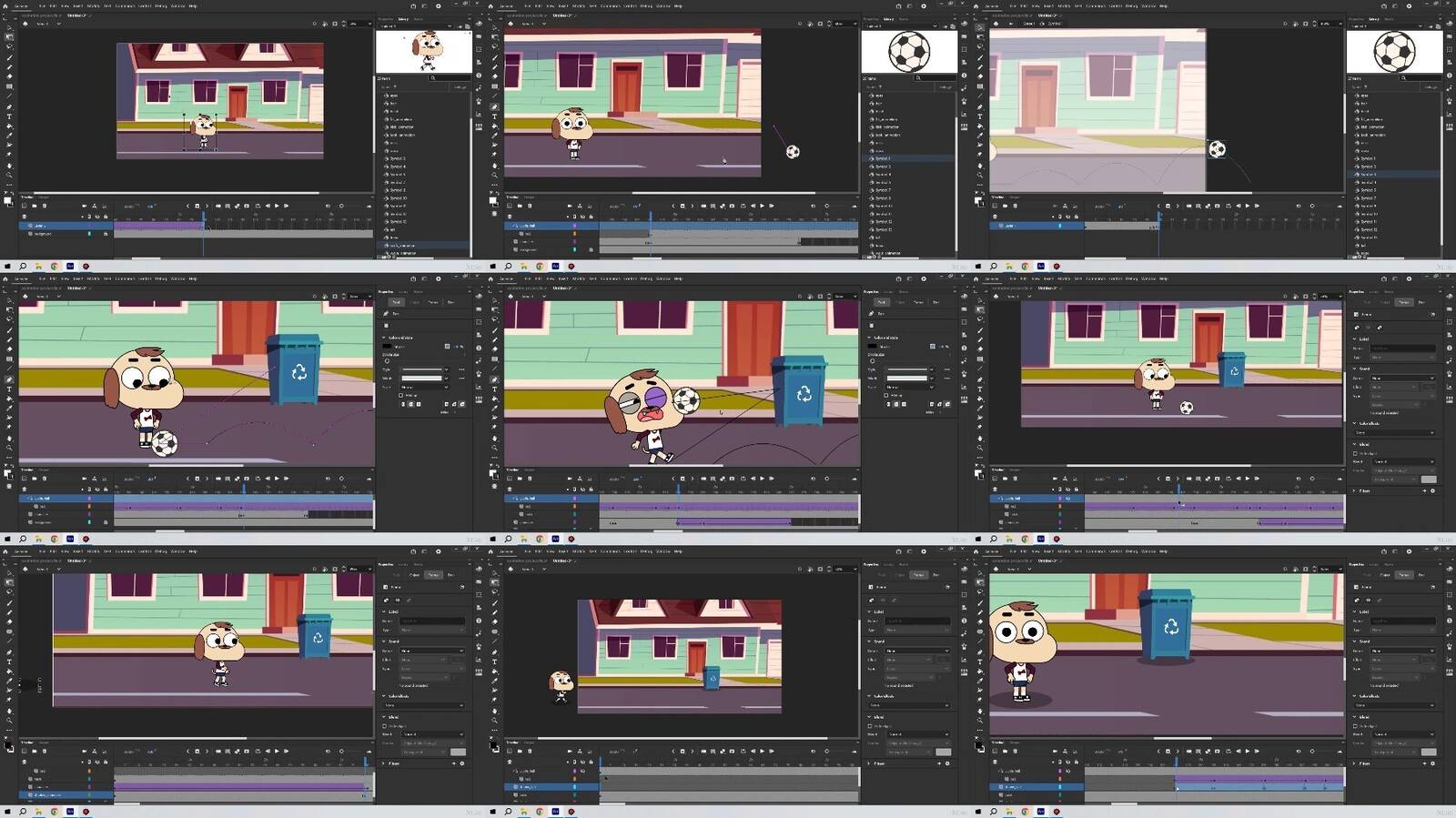
Task: Open the Modify menu in top-left screenshot
Action: click(93, 5)
